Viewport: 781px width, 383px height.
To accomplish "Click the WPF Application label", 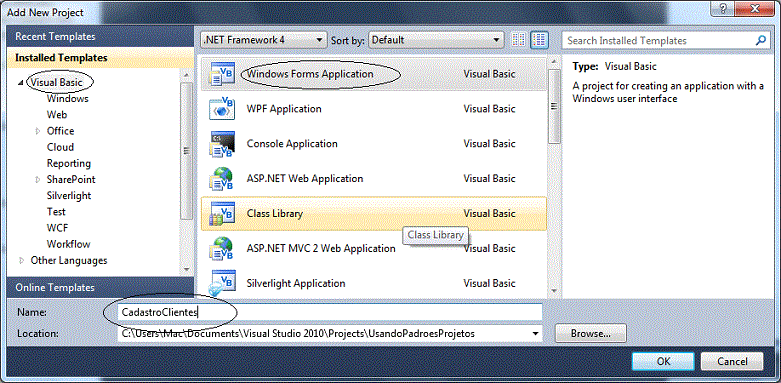I will 284,109.
